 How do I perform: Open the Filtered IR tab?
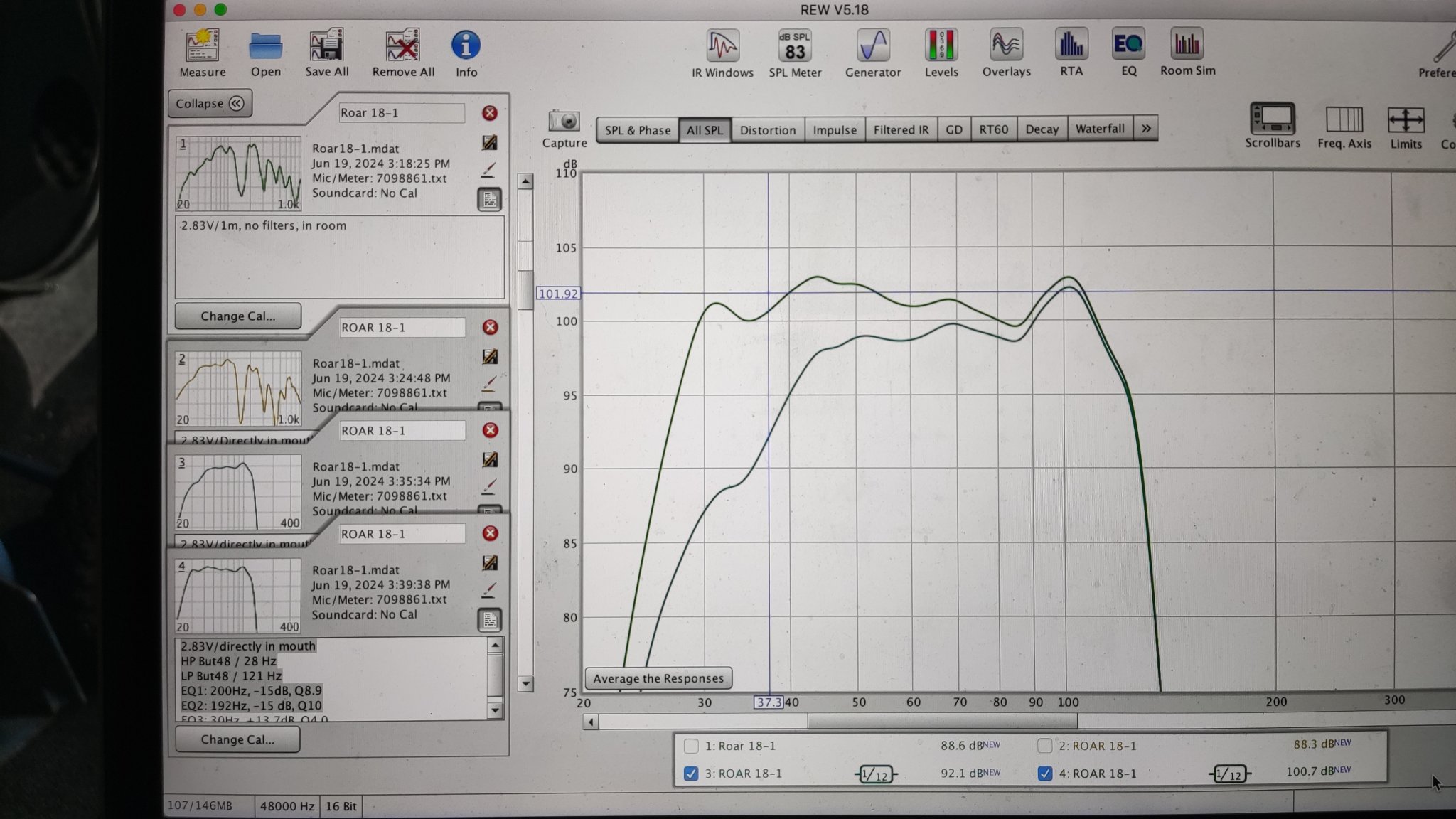tap(901, 129)
